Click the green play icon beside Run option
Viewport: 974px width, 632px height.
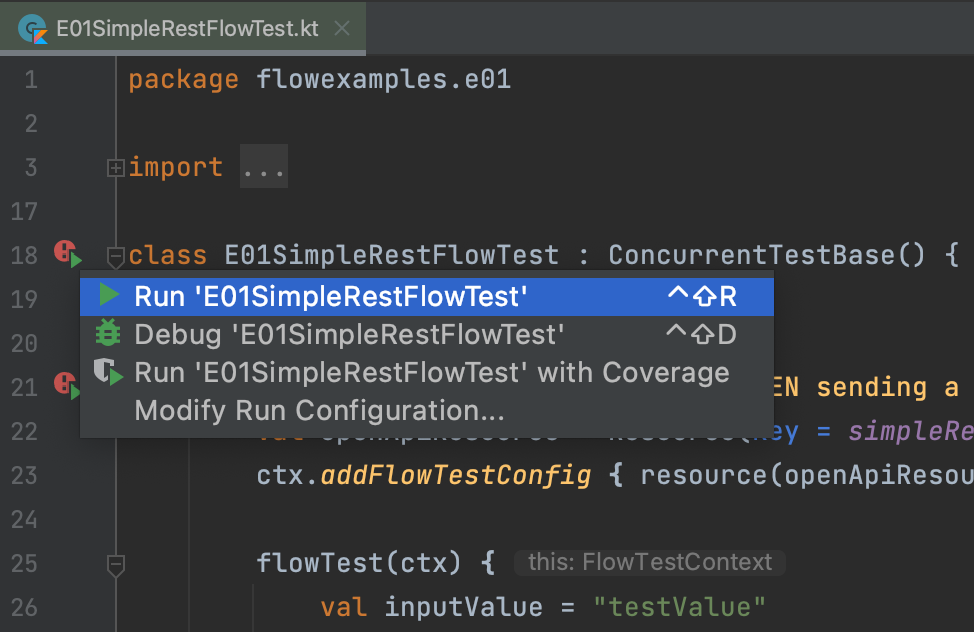coord(108,296)
